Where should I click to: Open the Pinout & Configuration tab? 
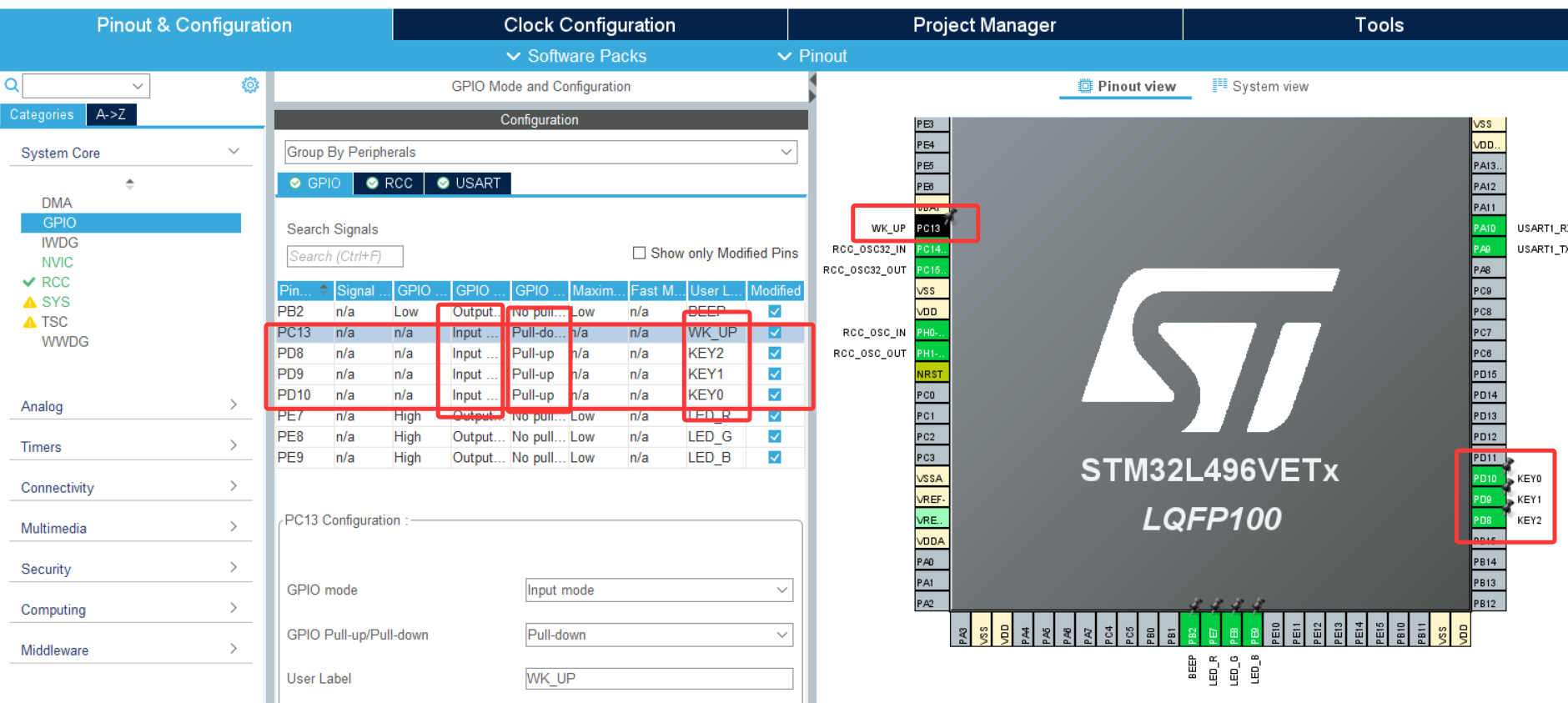[x=195, y=25]
